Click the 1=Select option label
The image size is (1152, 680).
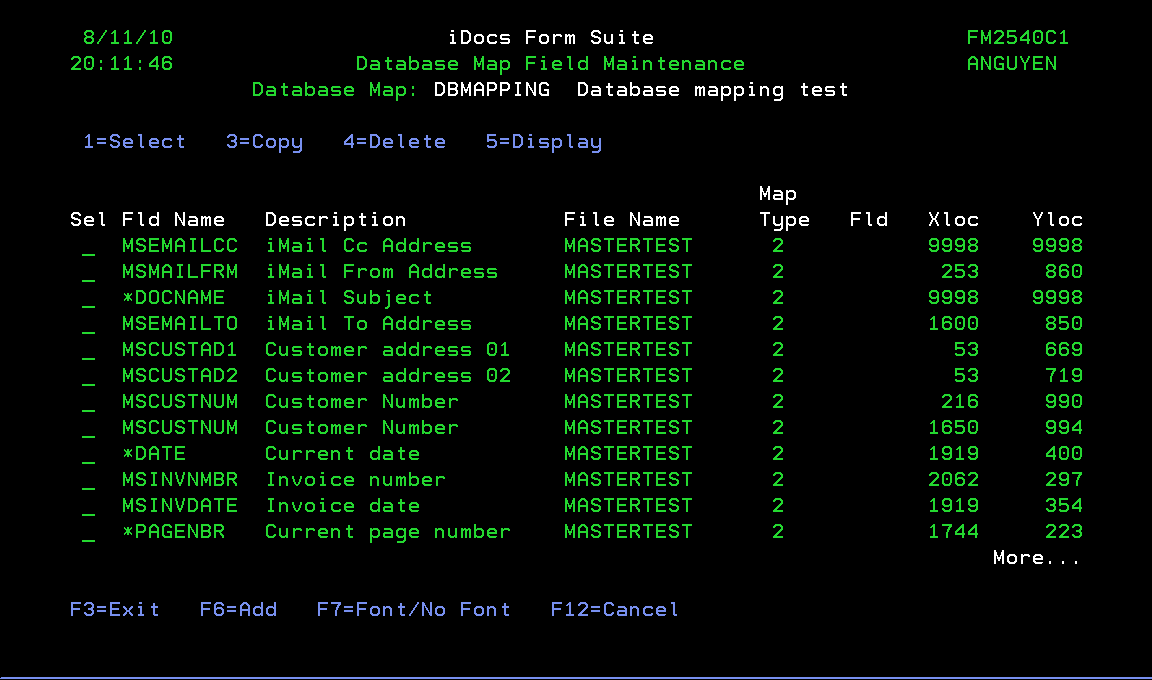pyautogui.click(x=134, y=142)
